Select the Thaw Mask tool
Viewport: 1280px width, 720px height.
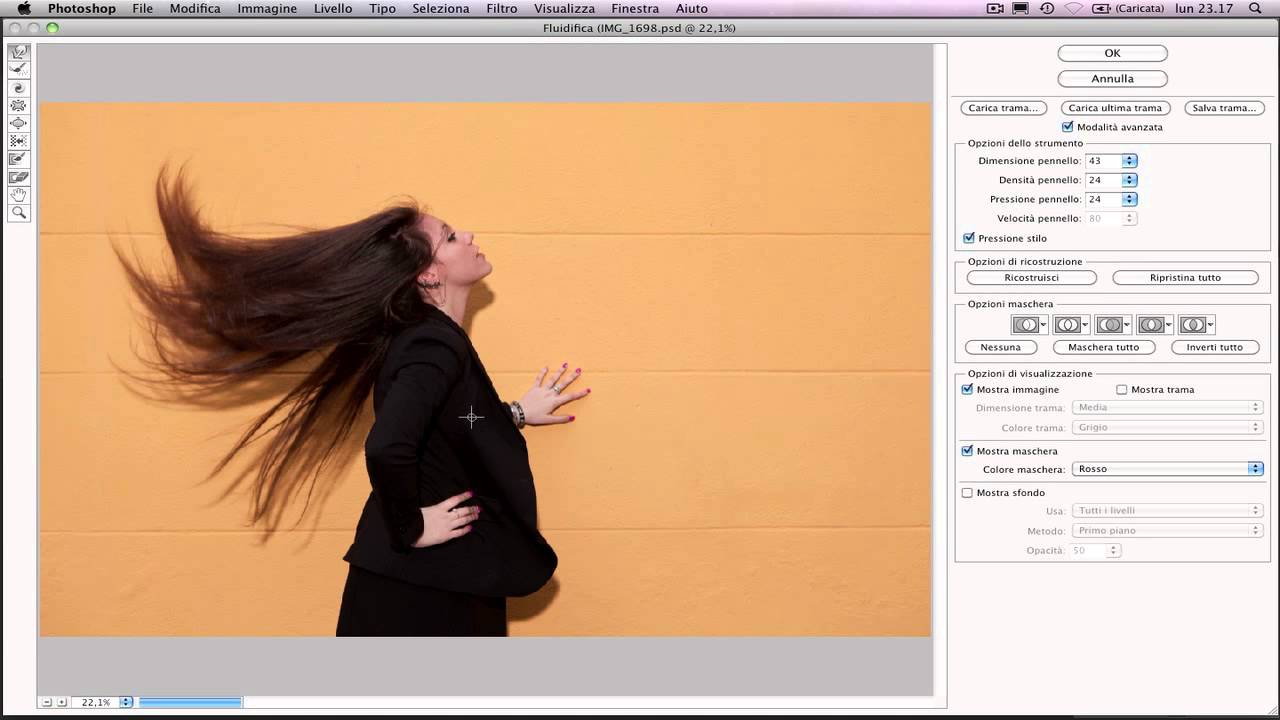tap(18, 178)
